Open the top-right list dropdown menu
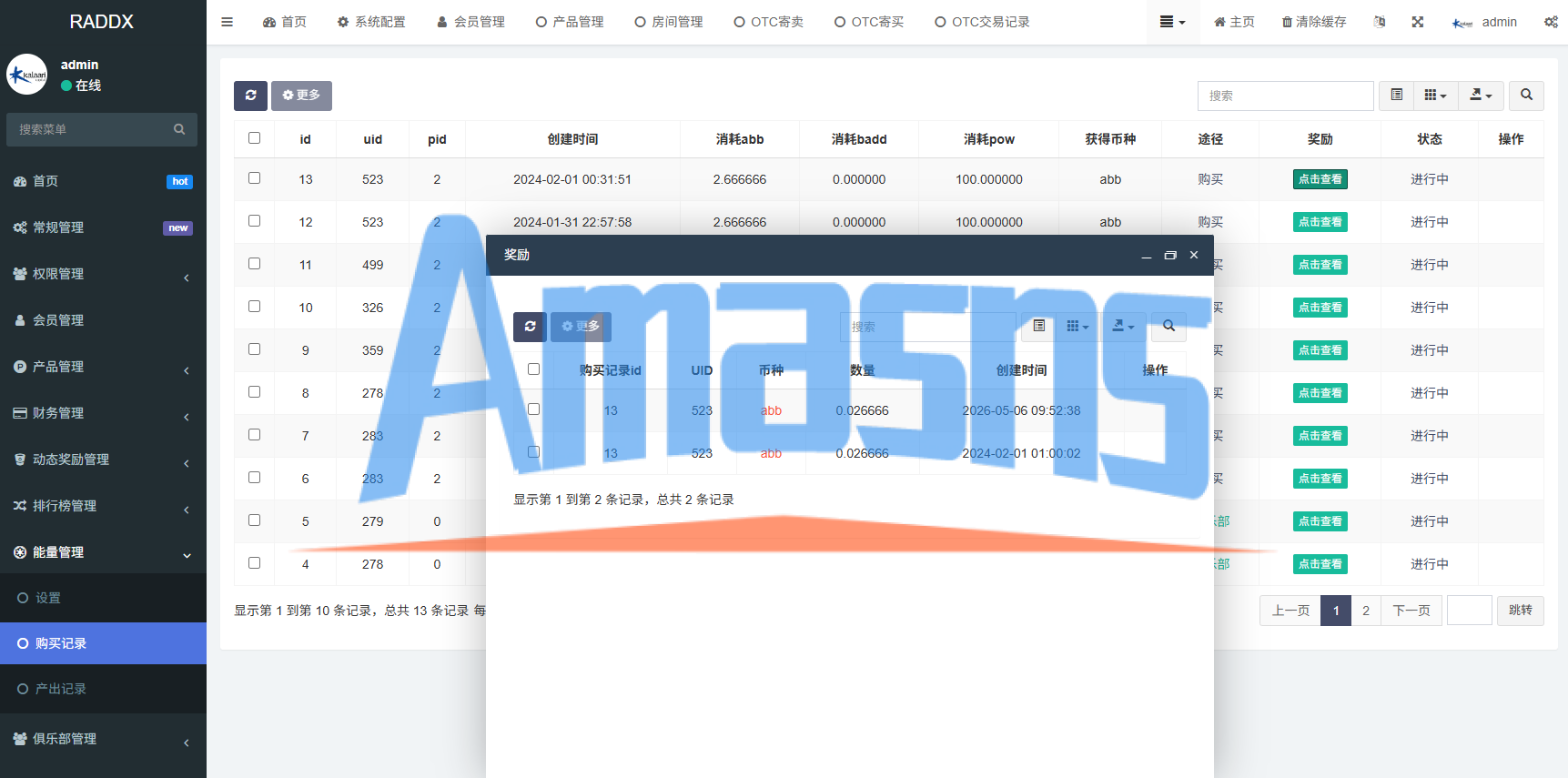Viewport: 1568px width, 778px height. pos(1172,22)
